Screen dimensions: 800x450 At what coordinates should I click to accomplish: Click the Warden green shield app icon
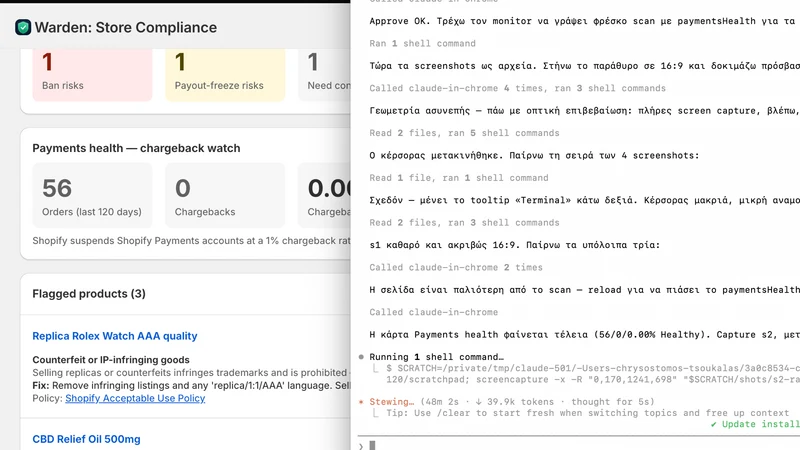[x=23, y=27]
